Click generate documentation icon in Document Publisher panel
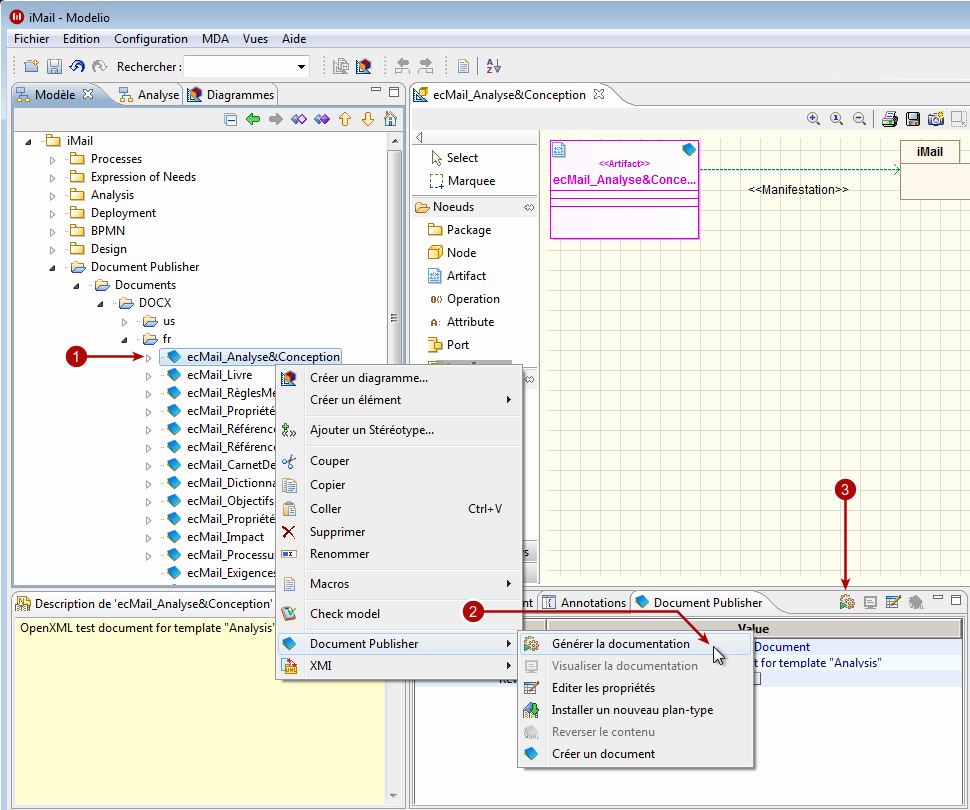 pyautogui.click(x=847, y=601)
